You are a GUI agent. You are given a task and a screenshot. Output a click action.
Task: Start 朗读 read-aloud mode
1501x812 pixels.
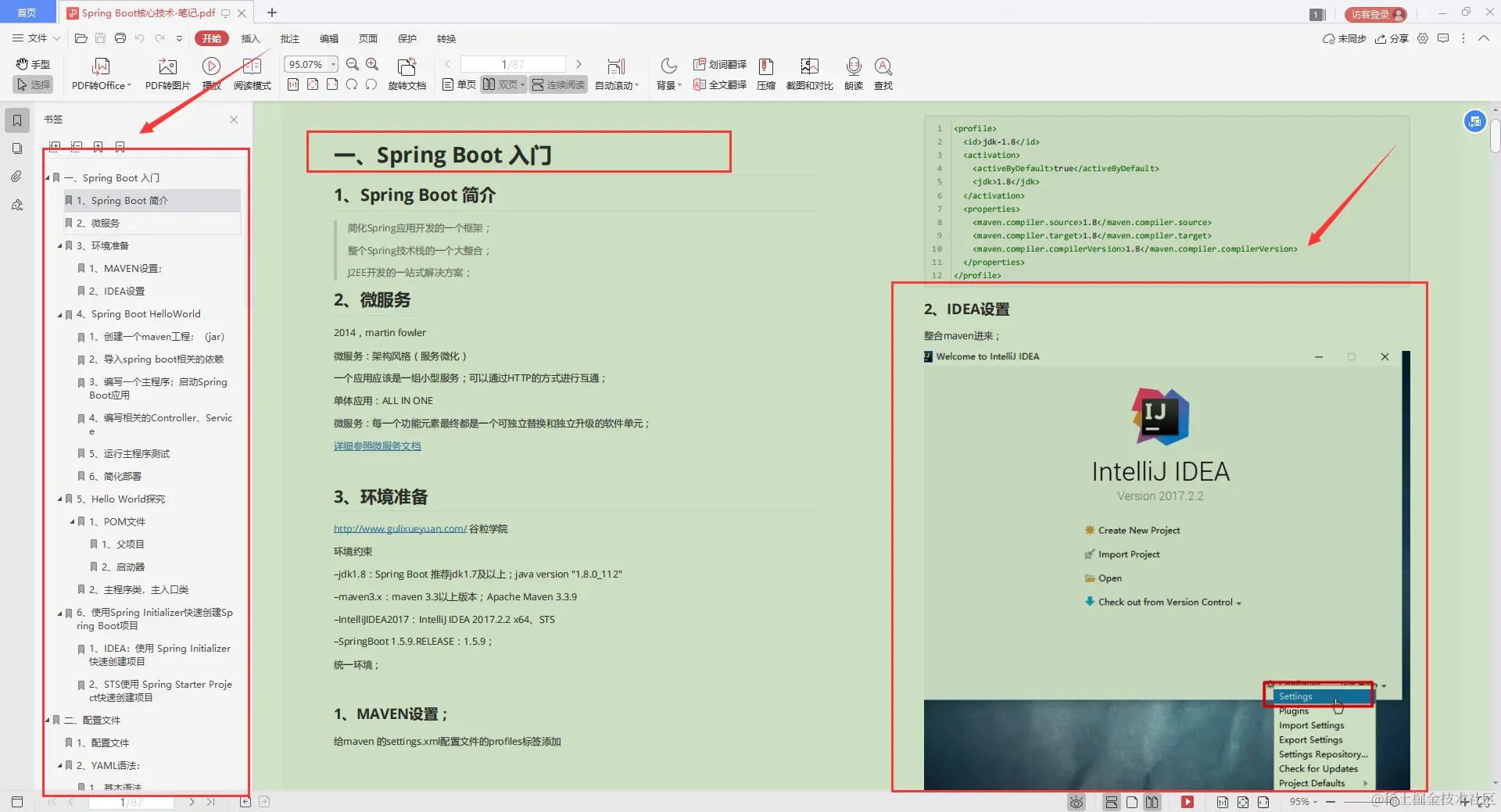(853, 73)
